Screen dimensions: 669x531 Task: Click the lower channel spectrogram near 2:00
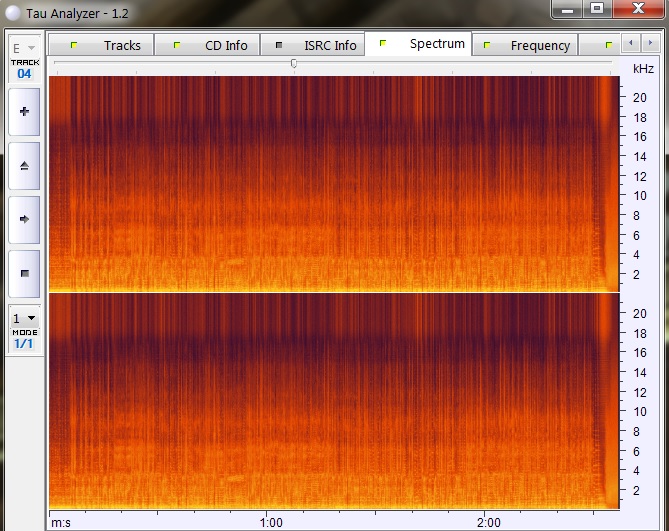point(488,400)
